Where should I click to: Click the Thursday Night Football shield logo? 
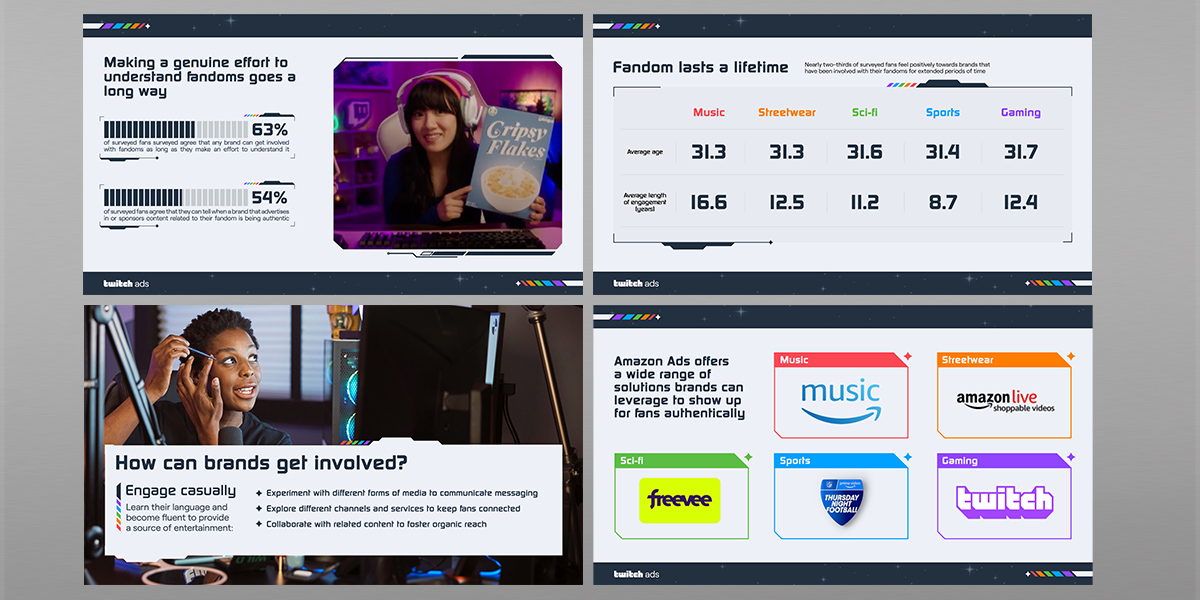coord(842,502)
